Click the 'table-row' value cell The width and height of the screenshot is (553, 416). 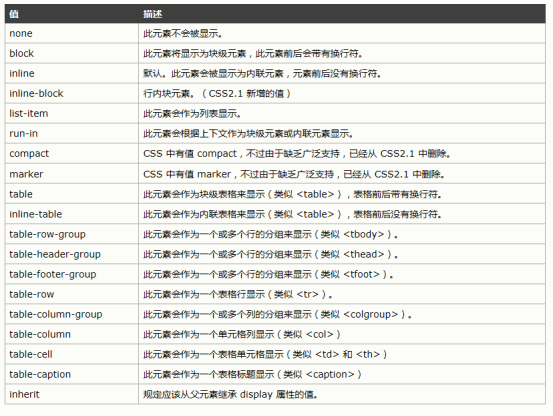click(72, 294)
